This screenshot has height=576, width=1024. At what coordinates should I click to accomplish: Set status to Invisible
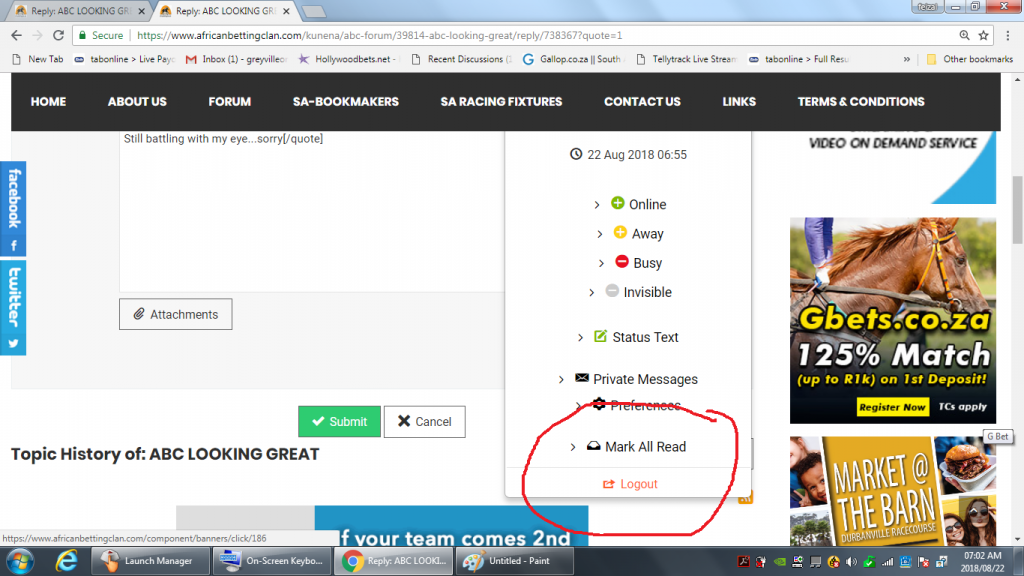[647, 292]
